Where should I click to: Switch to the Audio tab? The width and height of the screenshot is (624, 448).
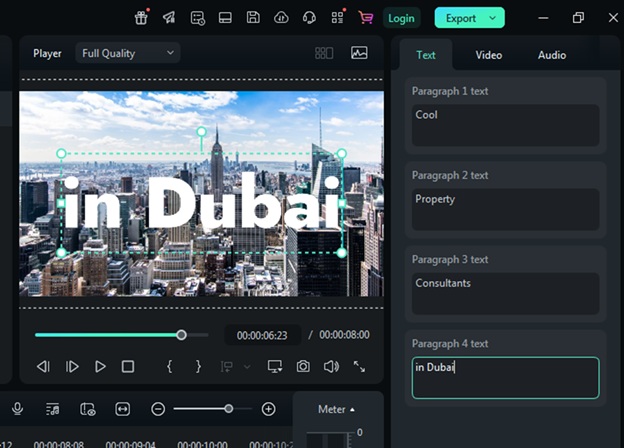tap(552, 55)
